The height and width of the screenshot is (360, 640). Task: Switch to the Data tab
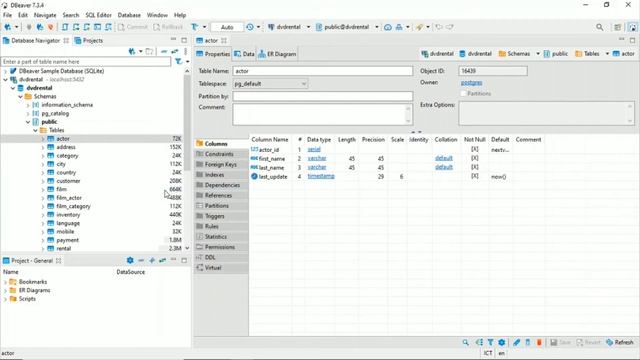coord(244,54)
